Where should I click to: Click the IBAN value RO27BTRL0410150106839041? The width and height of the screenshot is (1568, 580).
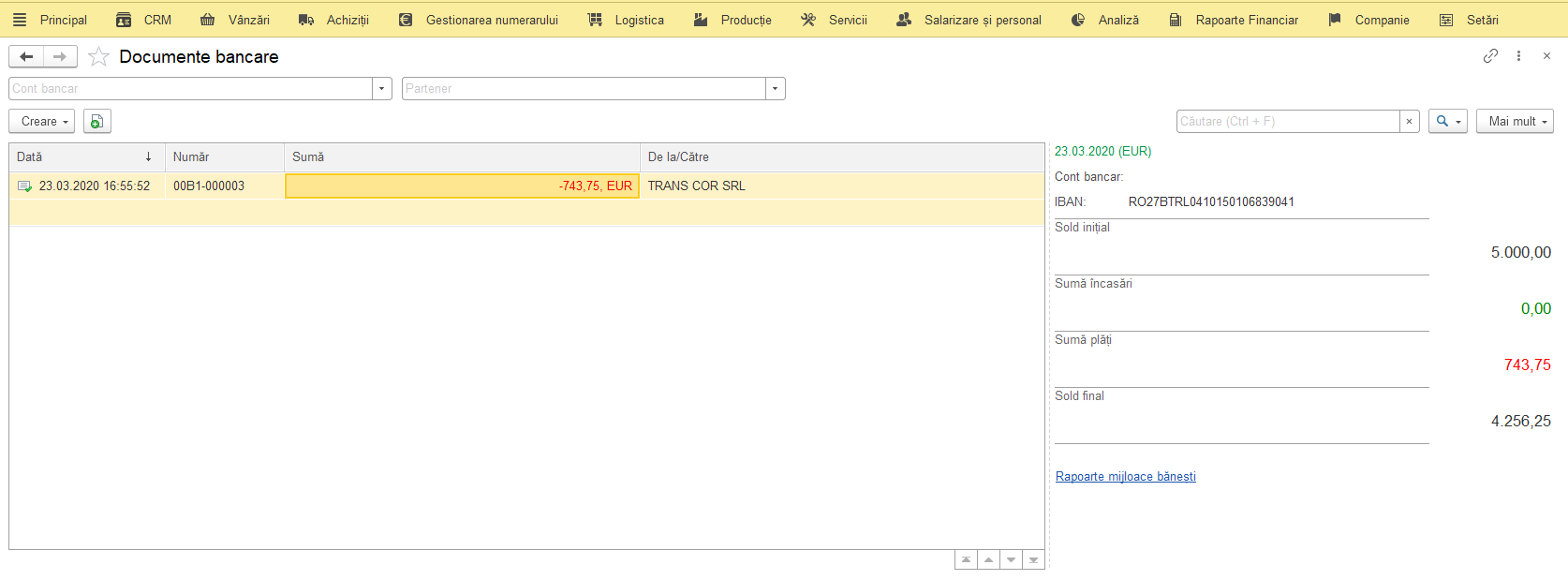1211,202
